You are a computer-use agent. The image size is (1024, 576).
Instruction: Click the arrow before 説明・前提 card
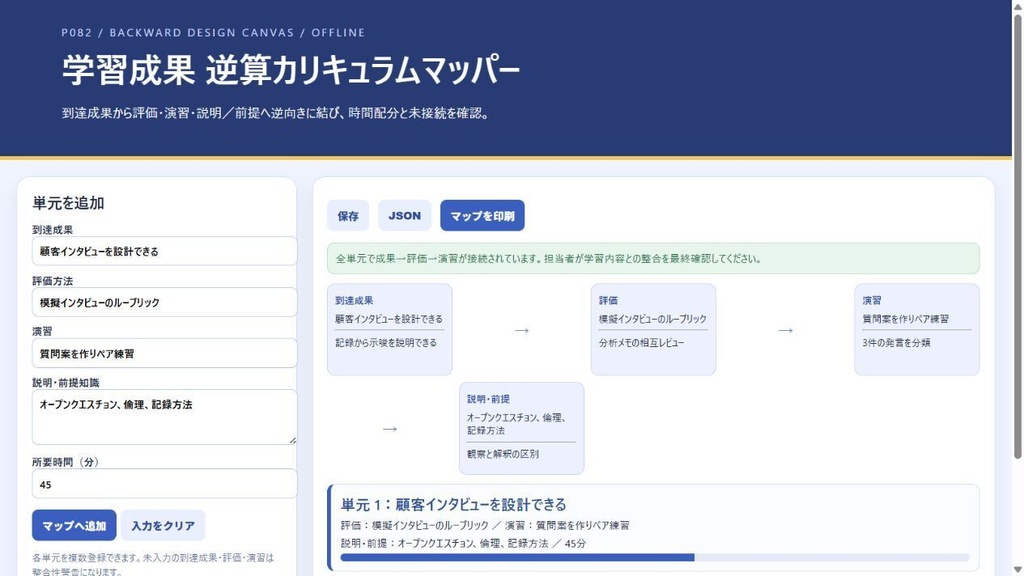(x=389, y=429)
